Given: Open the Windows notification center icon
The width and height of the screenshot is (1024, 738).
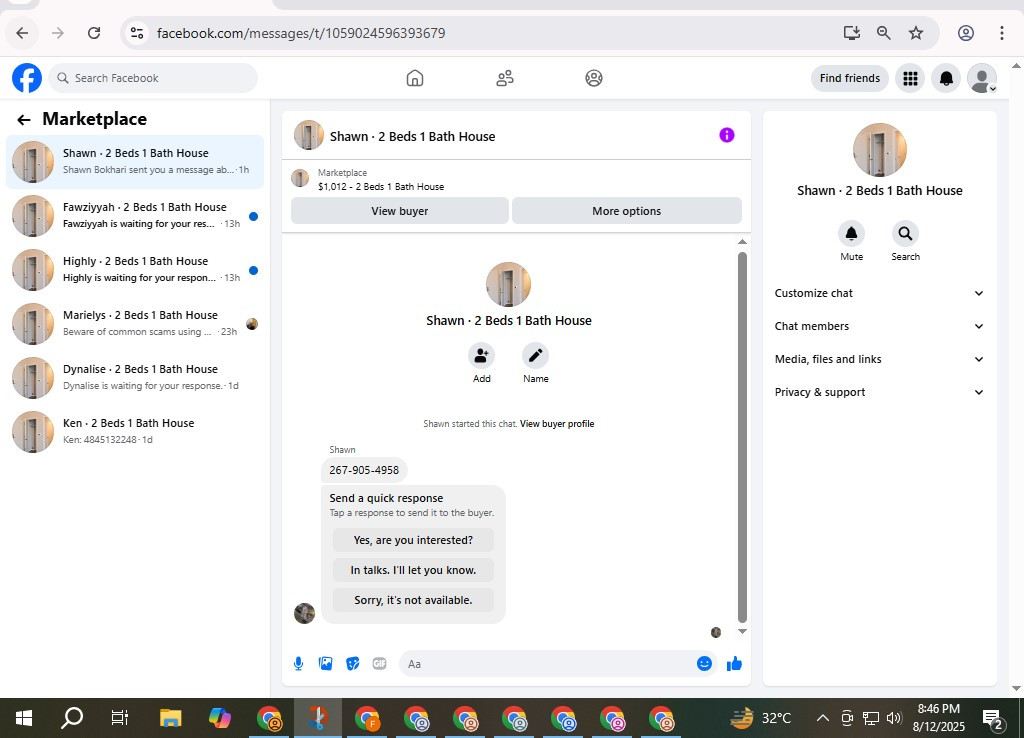Looking at the screenshot, I should (992, 719).
